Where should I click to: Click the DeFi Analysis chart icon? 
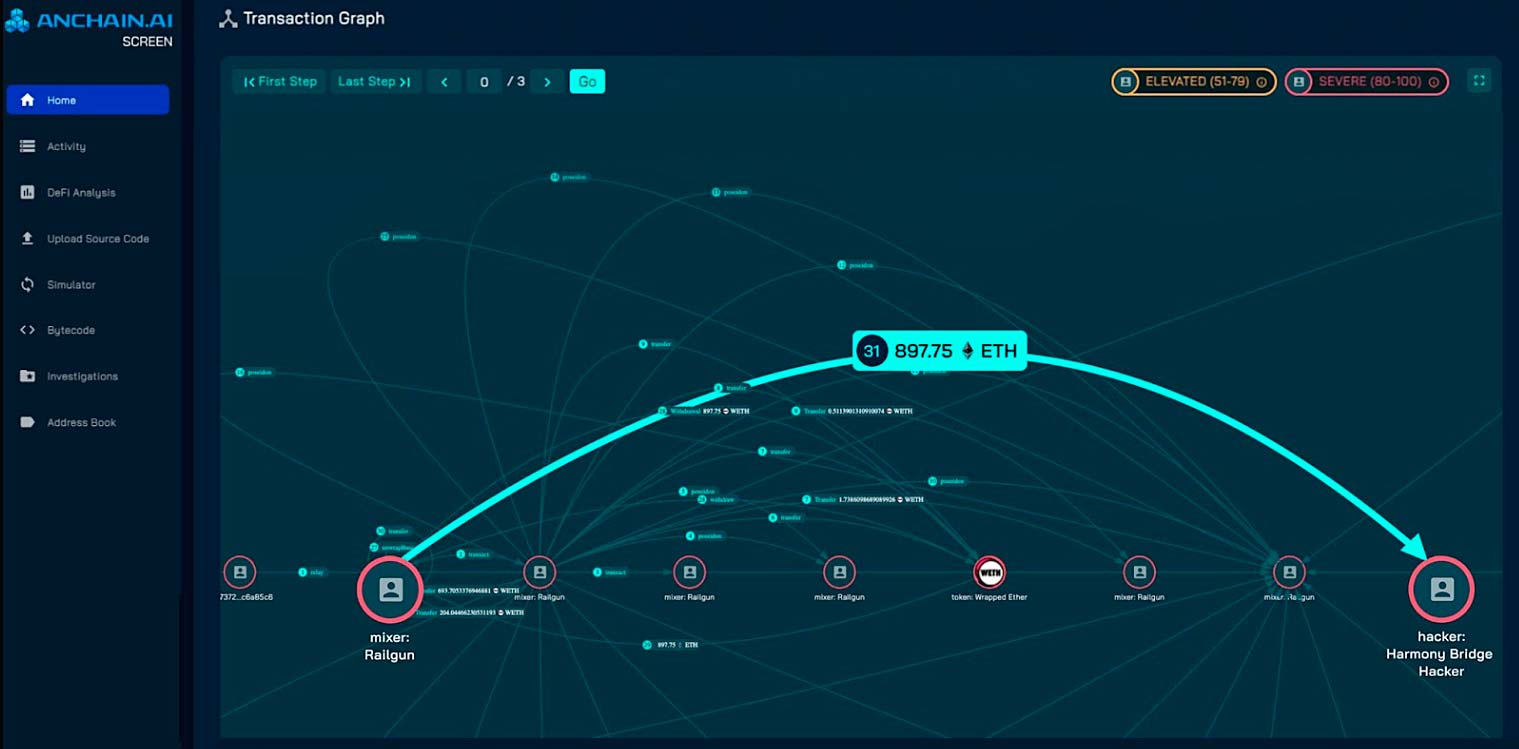tap(28, 193)
